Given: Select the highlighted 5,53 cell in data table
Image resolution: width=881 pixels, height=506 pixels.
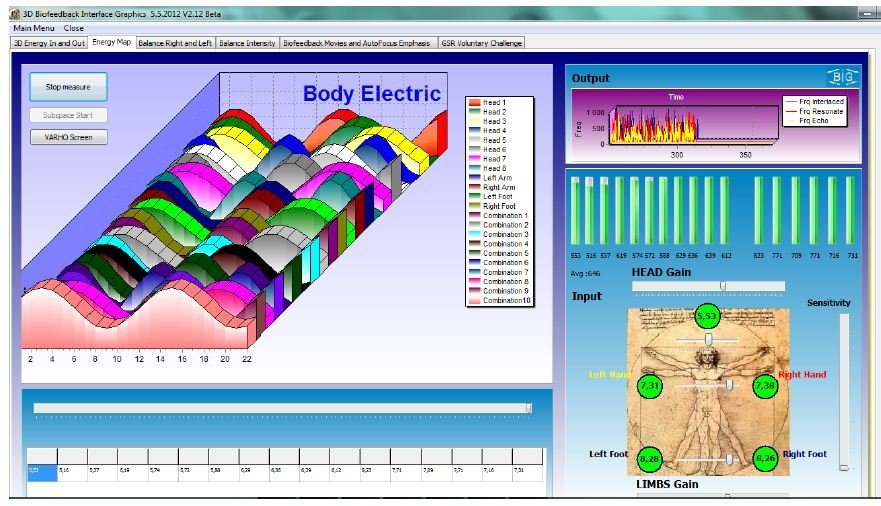Looking at the screenshot, I should 42,469.
